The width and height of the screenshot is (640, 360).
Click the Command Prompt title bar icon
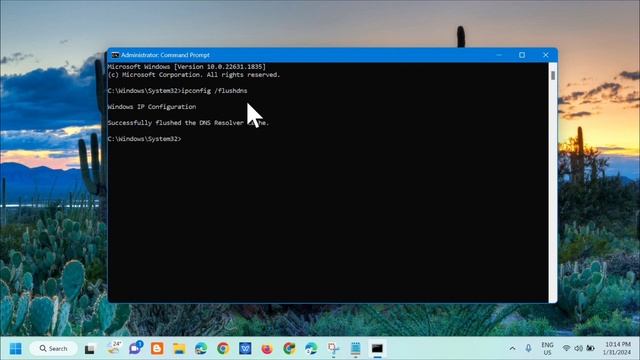pyautogui.click(x=116, y=55)
